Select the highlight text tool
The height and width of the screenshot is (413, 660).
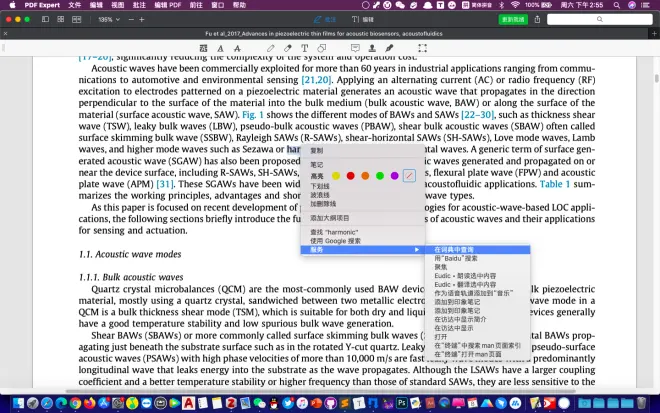pyautogui.click(x=203, y=48)
